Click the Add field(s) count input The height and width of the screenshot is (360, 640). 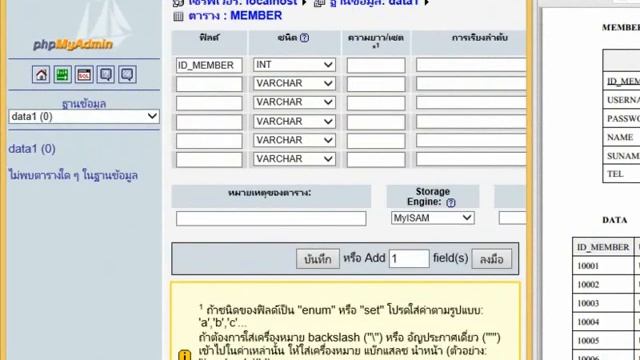(x=409, y=259)
